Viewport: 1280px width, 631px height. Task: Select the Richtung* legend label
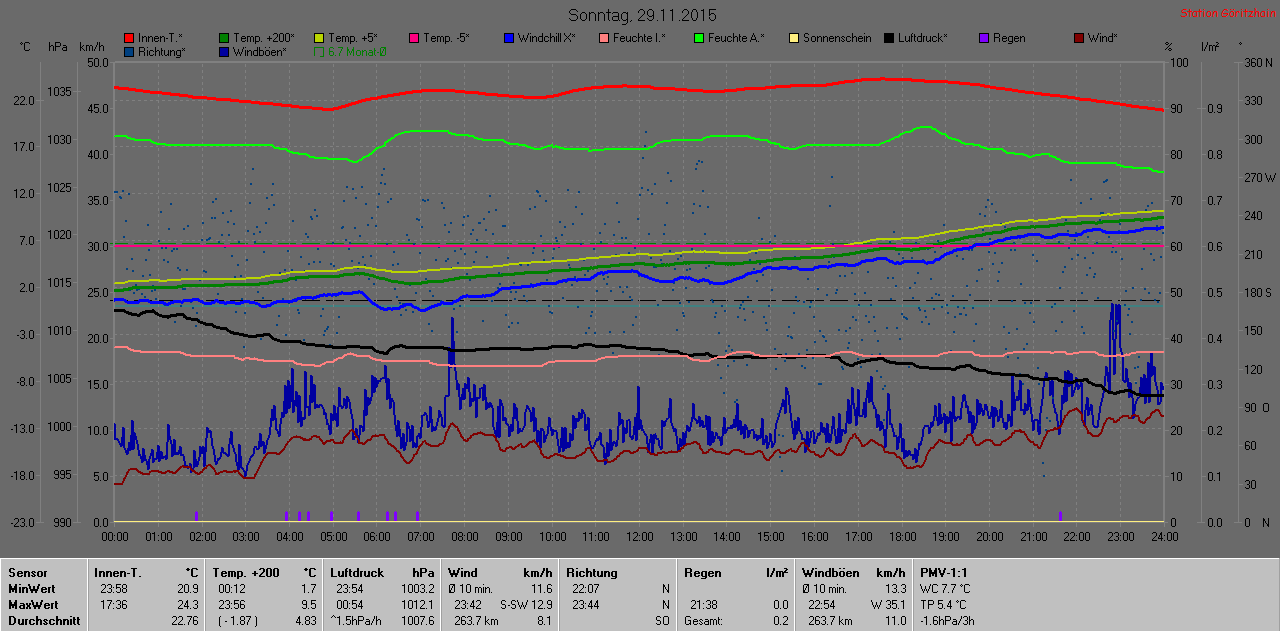(161, 51)
